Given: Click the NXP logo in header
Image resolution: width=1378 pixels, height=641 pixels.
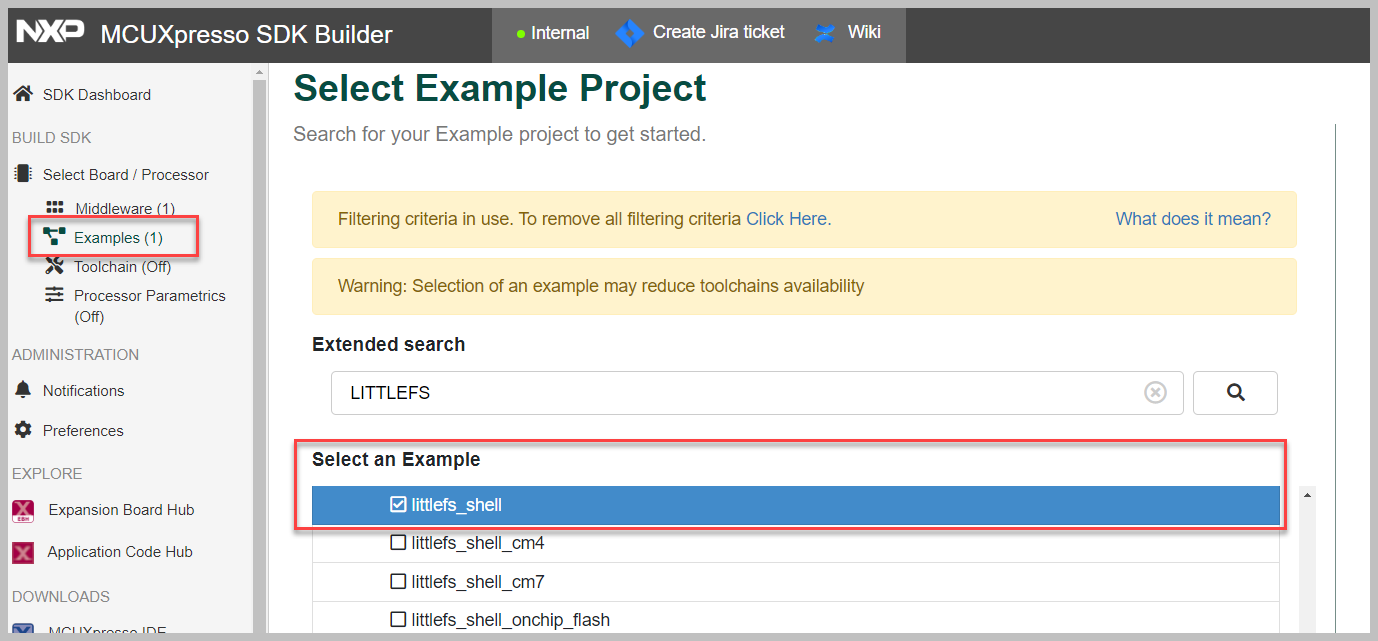Looking at the screenshot, I should [x=50, y=32].
